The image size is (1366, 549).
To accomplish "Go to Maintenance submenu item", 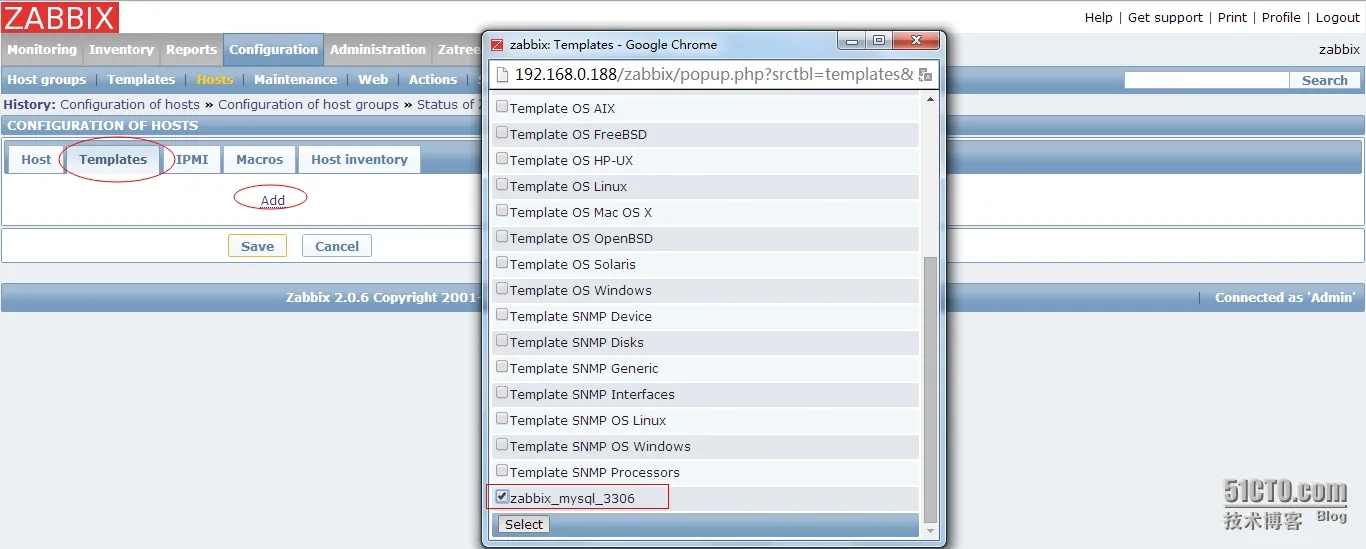I will pos(295,80).
